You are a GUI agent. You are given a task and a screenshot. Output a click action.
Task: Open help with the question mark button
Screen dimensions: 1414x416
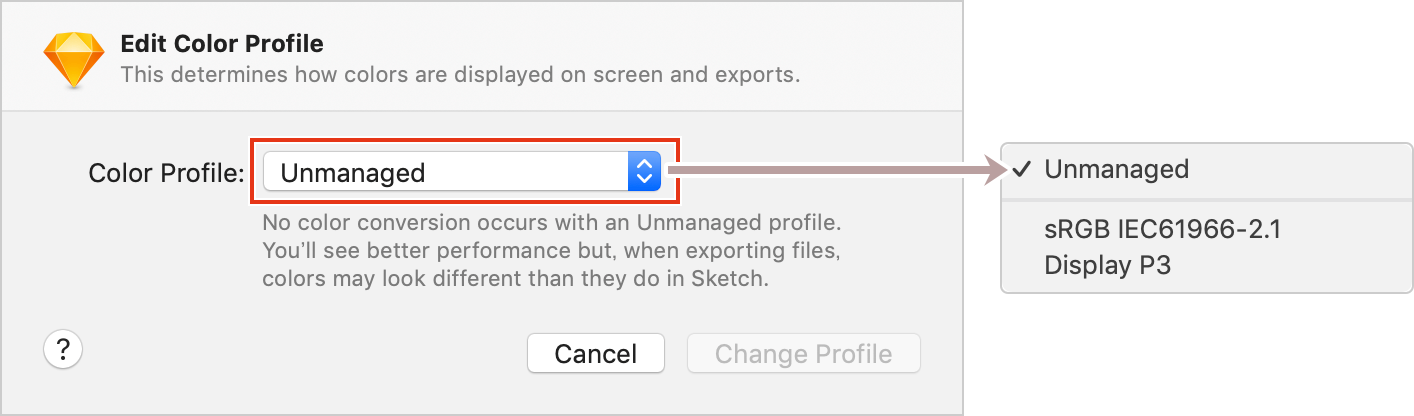click(63, 350)
